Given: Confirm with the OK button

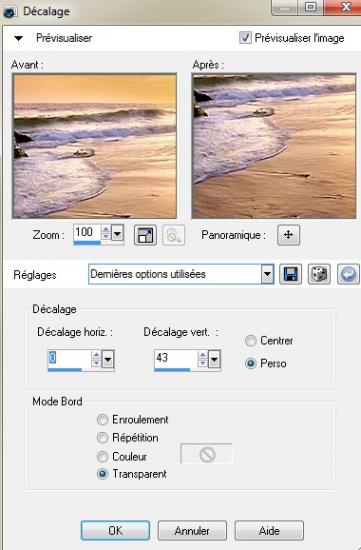Looking at the screenshot, I should coord(115,530).
